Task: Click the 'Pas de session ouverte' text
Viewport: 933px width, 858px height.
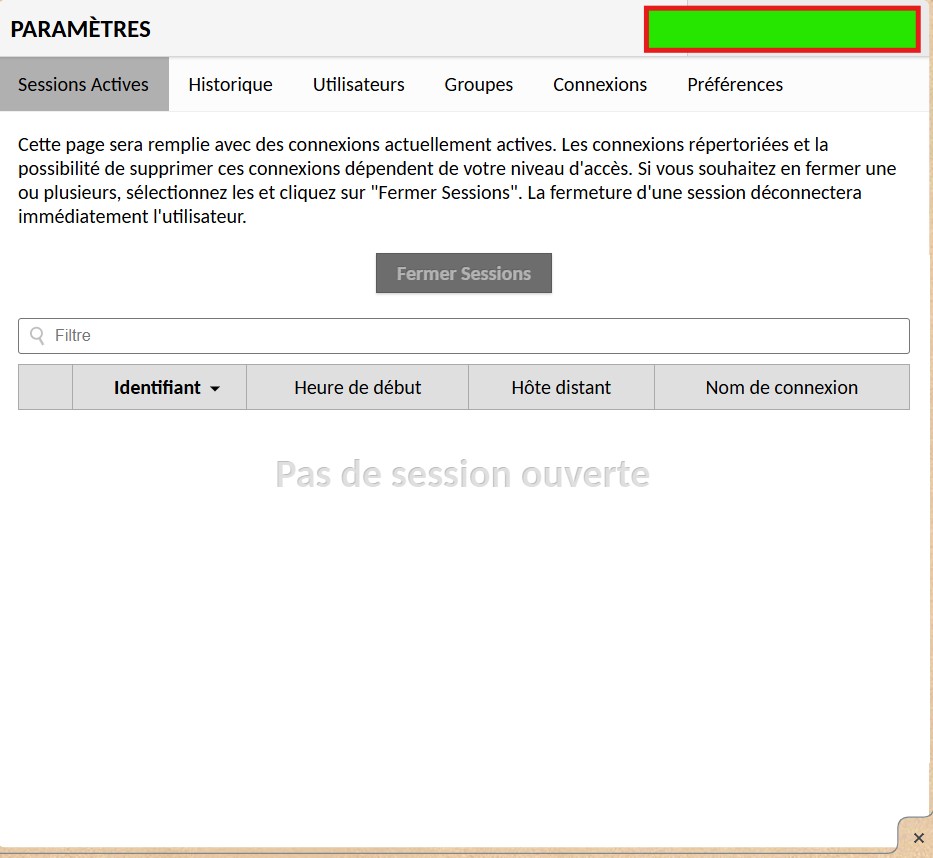Action: tap(462, 474)
